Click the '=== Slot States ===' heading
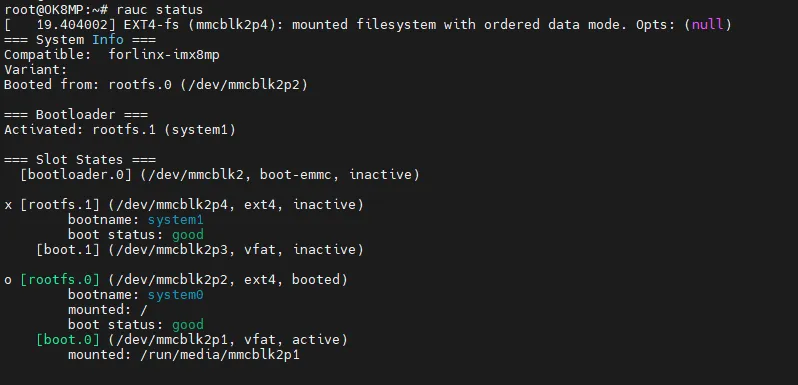This screenshot has width=798, height=385. coord(80,159)
